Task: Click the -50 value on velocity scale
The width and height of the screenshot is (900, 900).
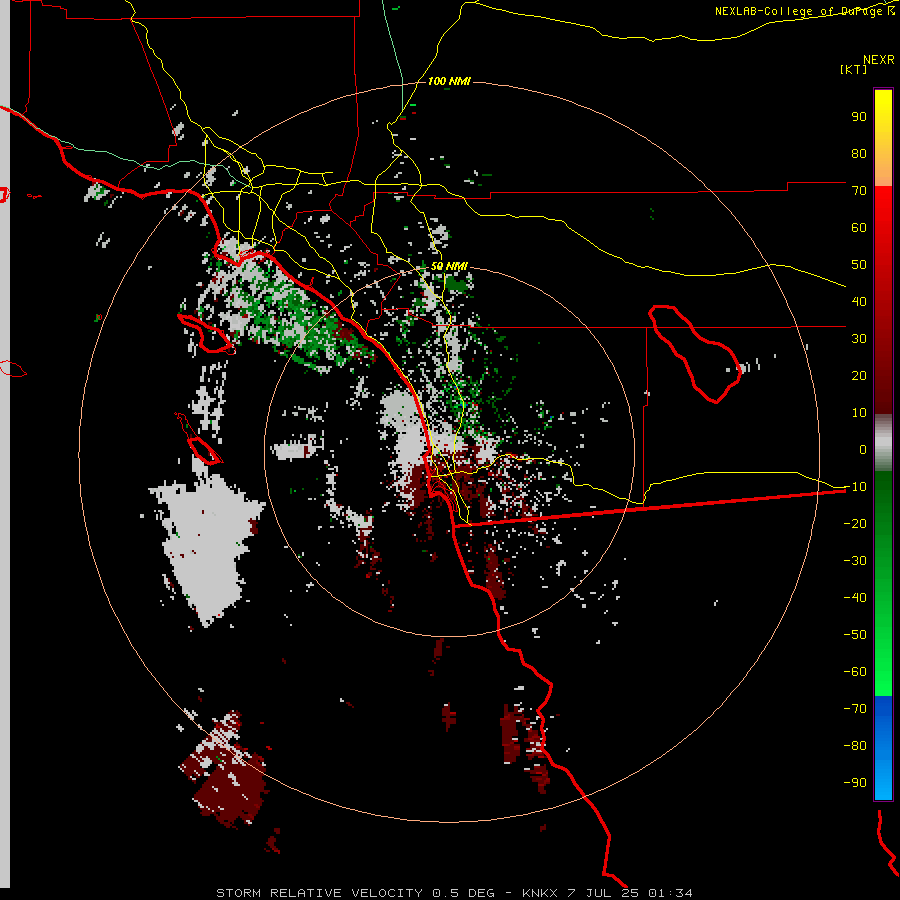Action: click(855, 635)
